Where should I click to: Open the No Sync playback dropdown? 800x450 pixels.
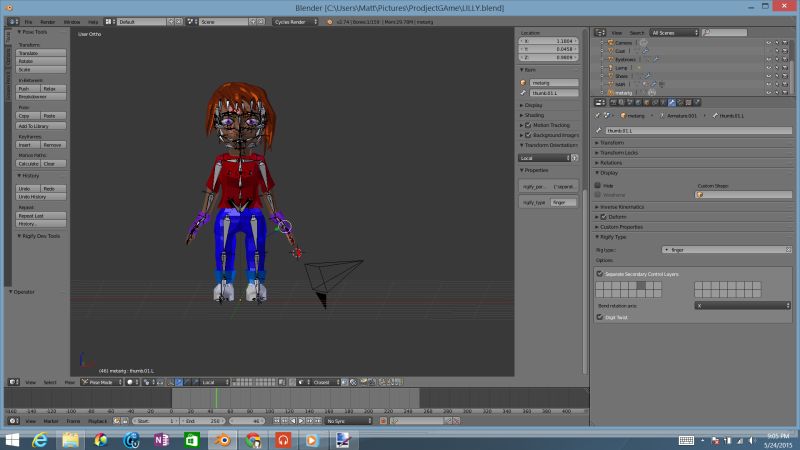point(349,421)
